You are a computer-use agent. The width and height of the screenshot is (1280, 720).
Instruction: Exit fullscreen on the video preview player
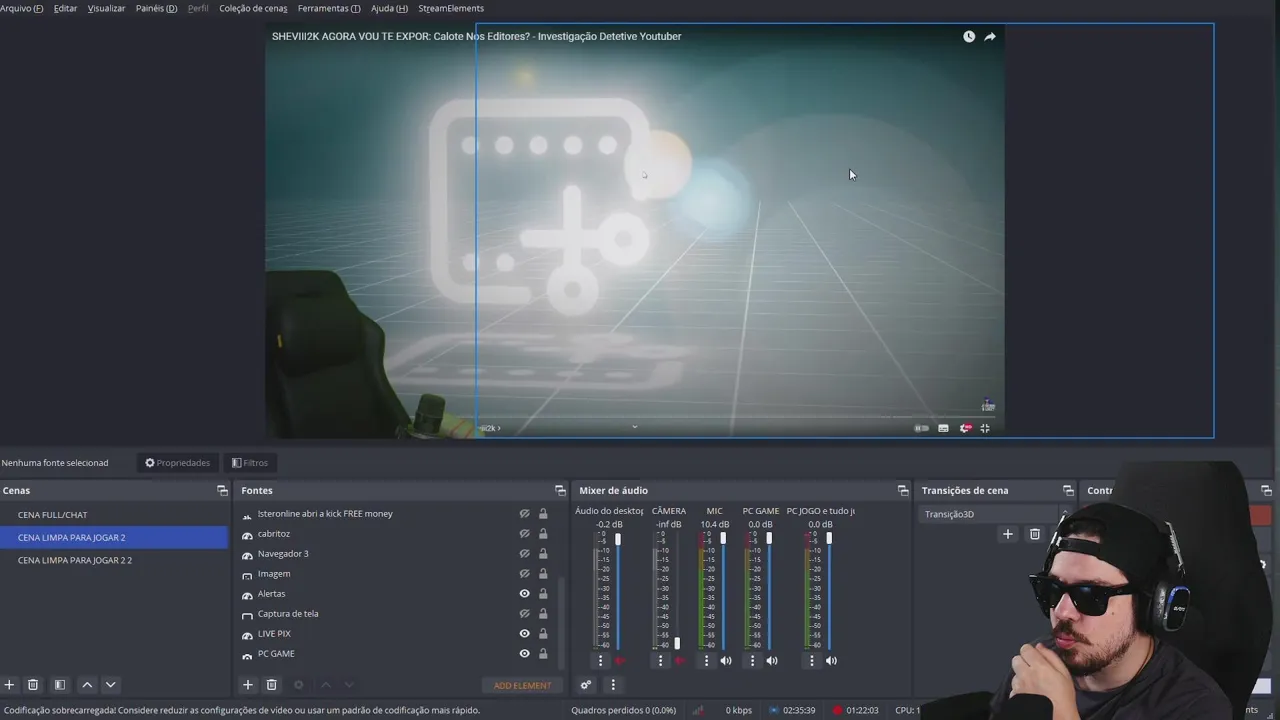[985, 428]
